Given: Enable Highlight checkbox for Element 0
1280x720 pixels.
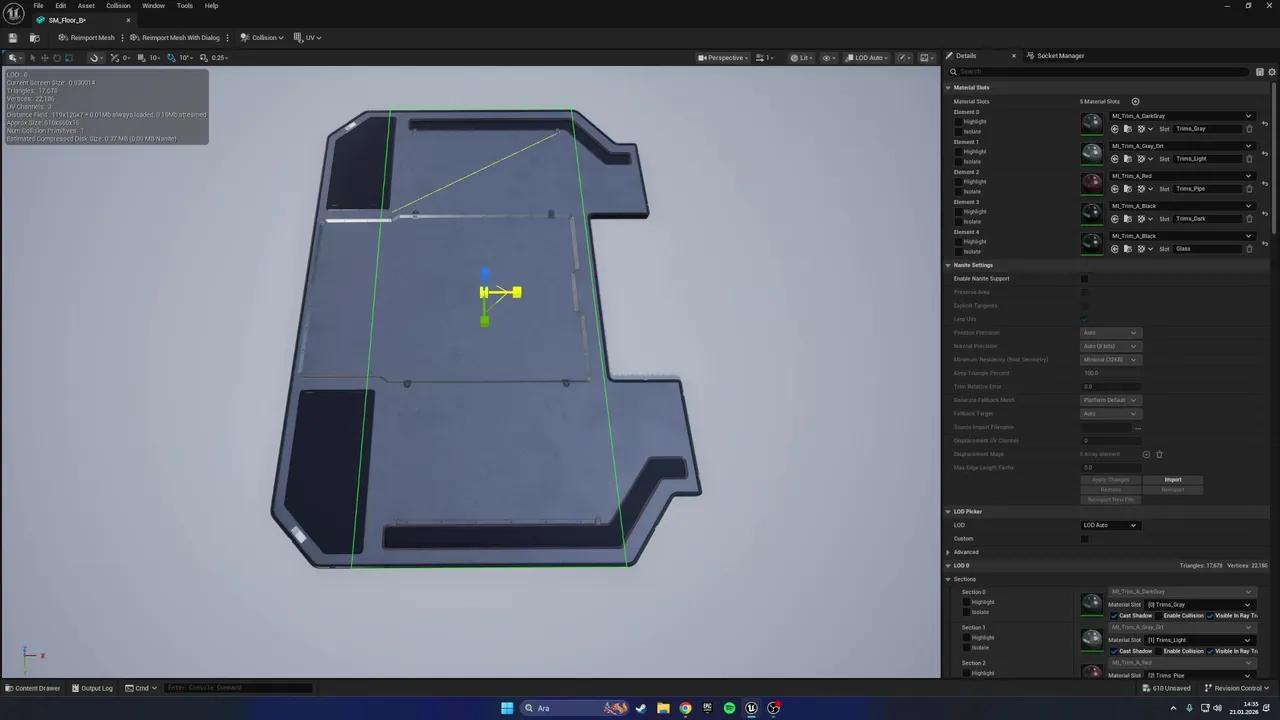Looking at the screenshot, I should (x=958, y=122).
